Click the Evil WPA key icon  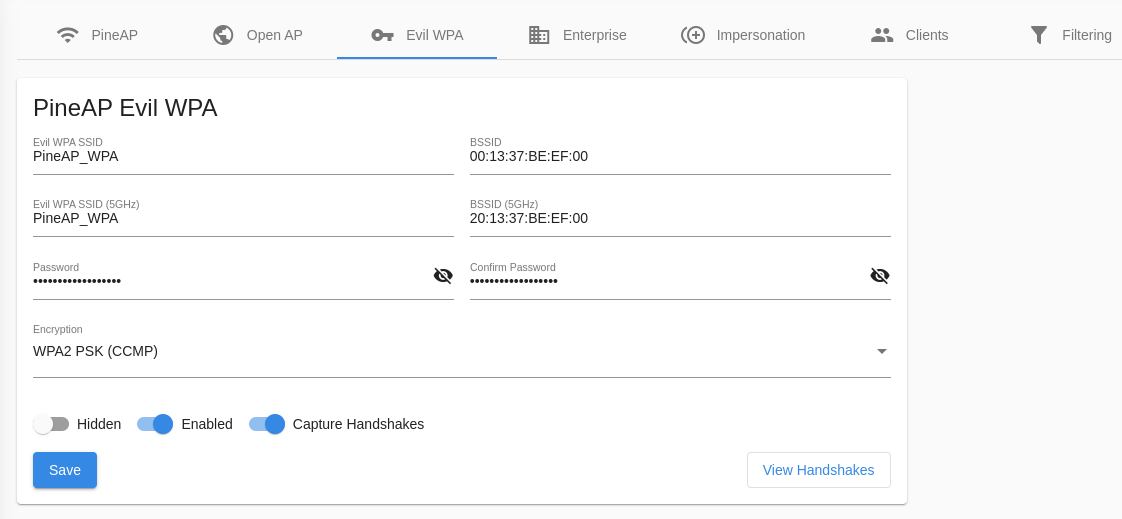[x=383, y=35]
